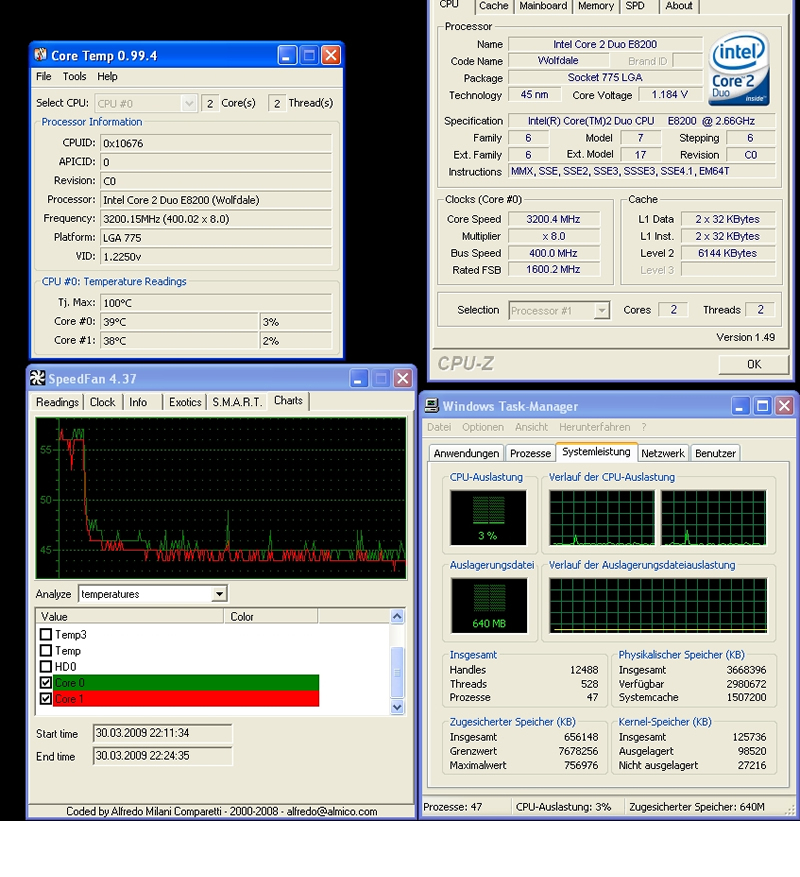Open the Herunterfahren menu
Image resolution: width=800 pixels, height=877 pixels.
tap(595, 427)
